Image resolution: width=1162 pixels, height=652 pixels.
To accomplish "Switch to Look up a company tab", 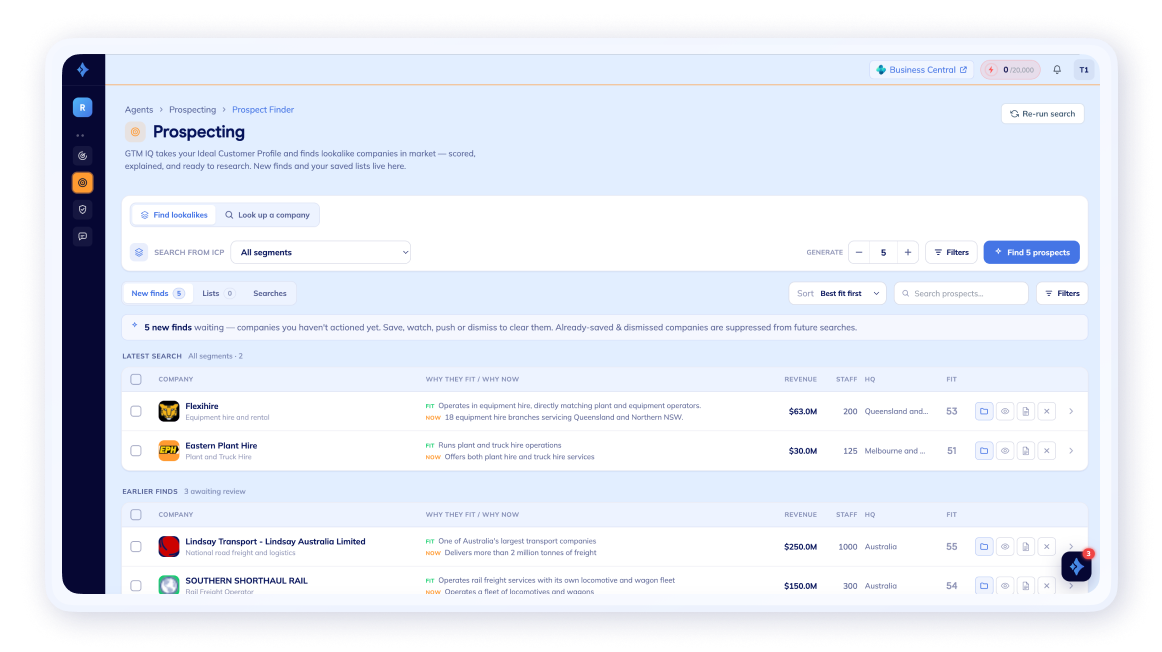I will tap(268, 215).
